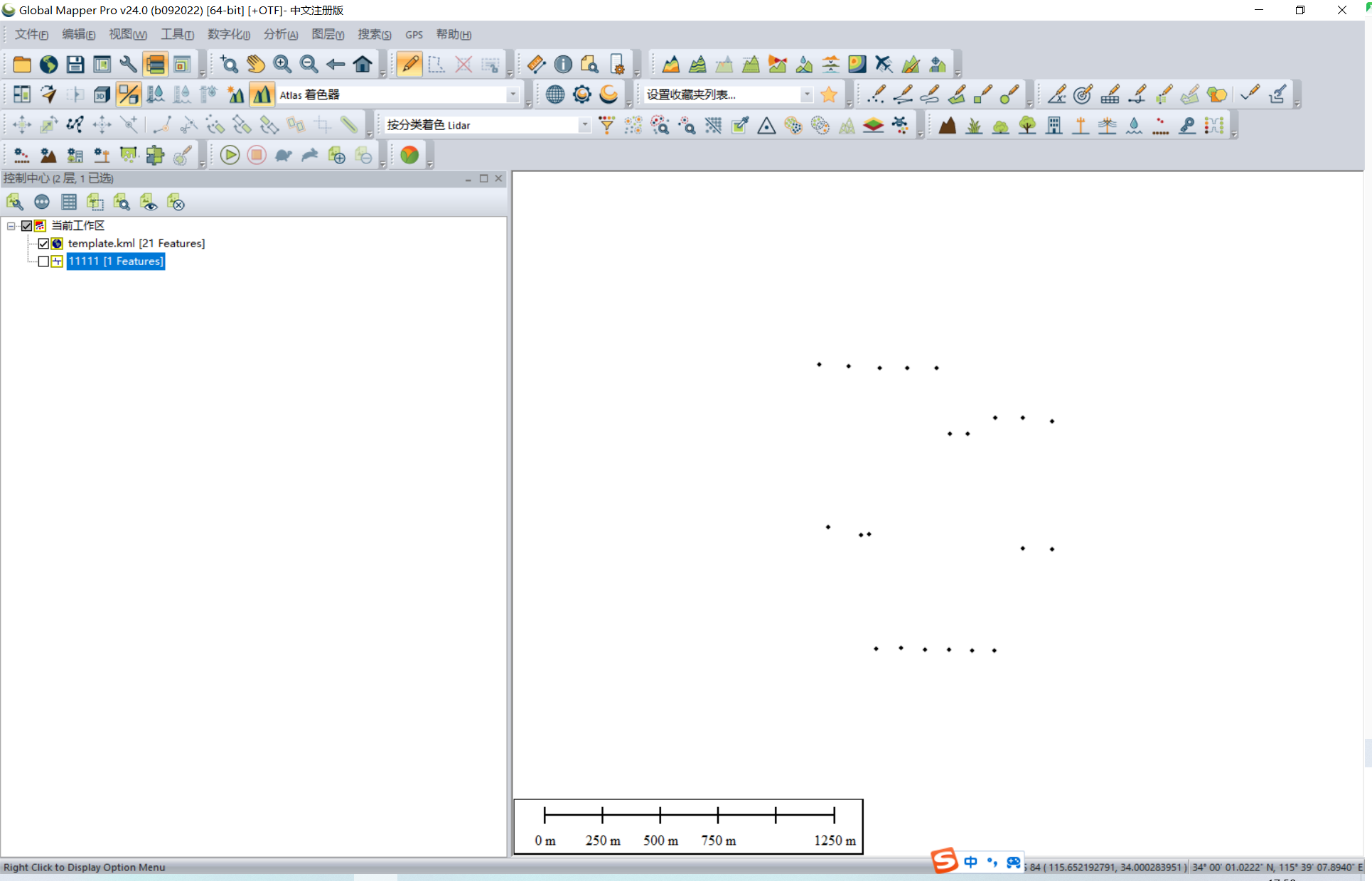Save workspace with floppy disk icon
The width and height of the screenshot is (1372, 881).
75,65
